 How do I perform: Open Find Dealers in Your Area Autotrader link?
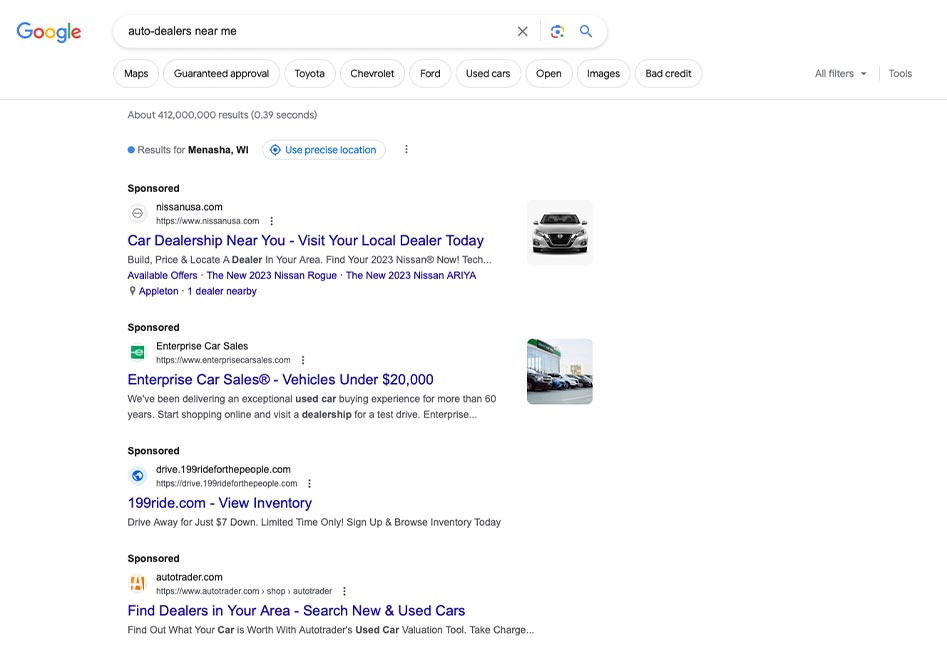coord(297,610)
